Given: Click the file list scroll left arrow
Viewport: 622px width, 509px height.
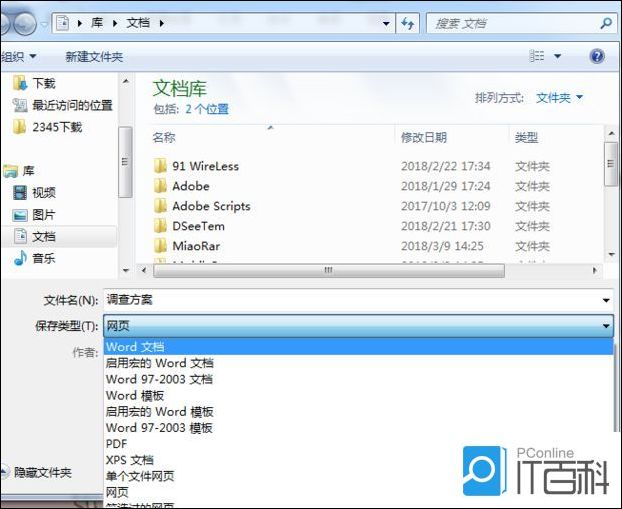Looking at the screenshot, I should [x=144, y=271].
